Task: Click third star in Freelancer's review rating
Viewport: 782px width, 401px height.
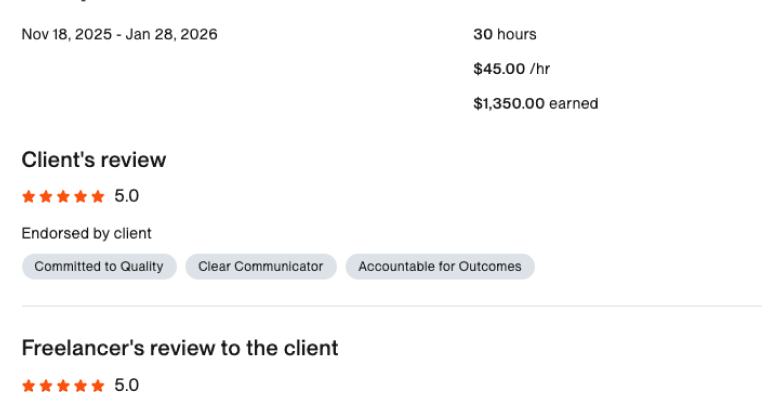Action: click(x=63, y=386)
